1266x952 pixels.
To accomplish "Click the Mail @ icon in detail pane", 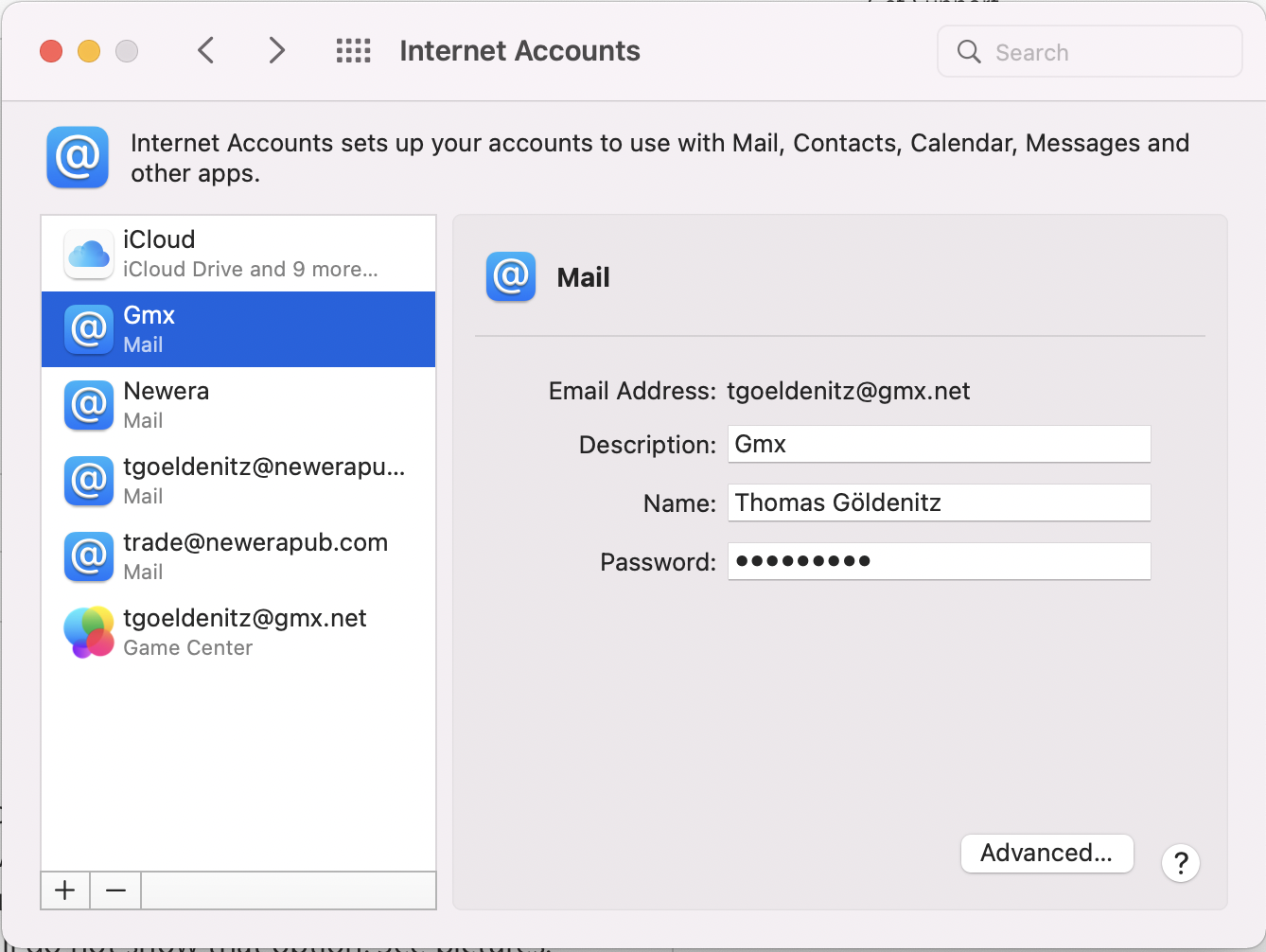I will pos(511,276).
